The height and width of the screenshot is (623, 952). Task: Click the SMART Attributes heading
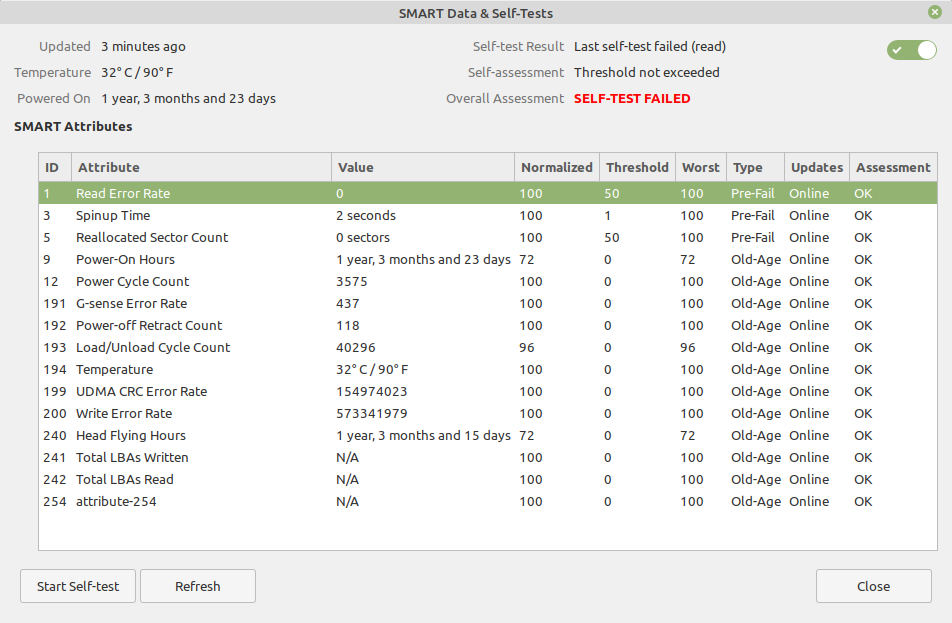coord(73,126)
